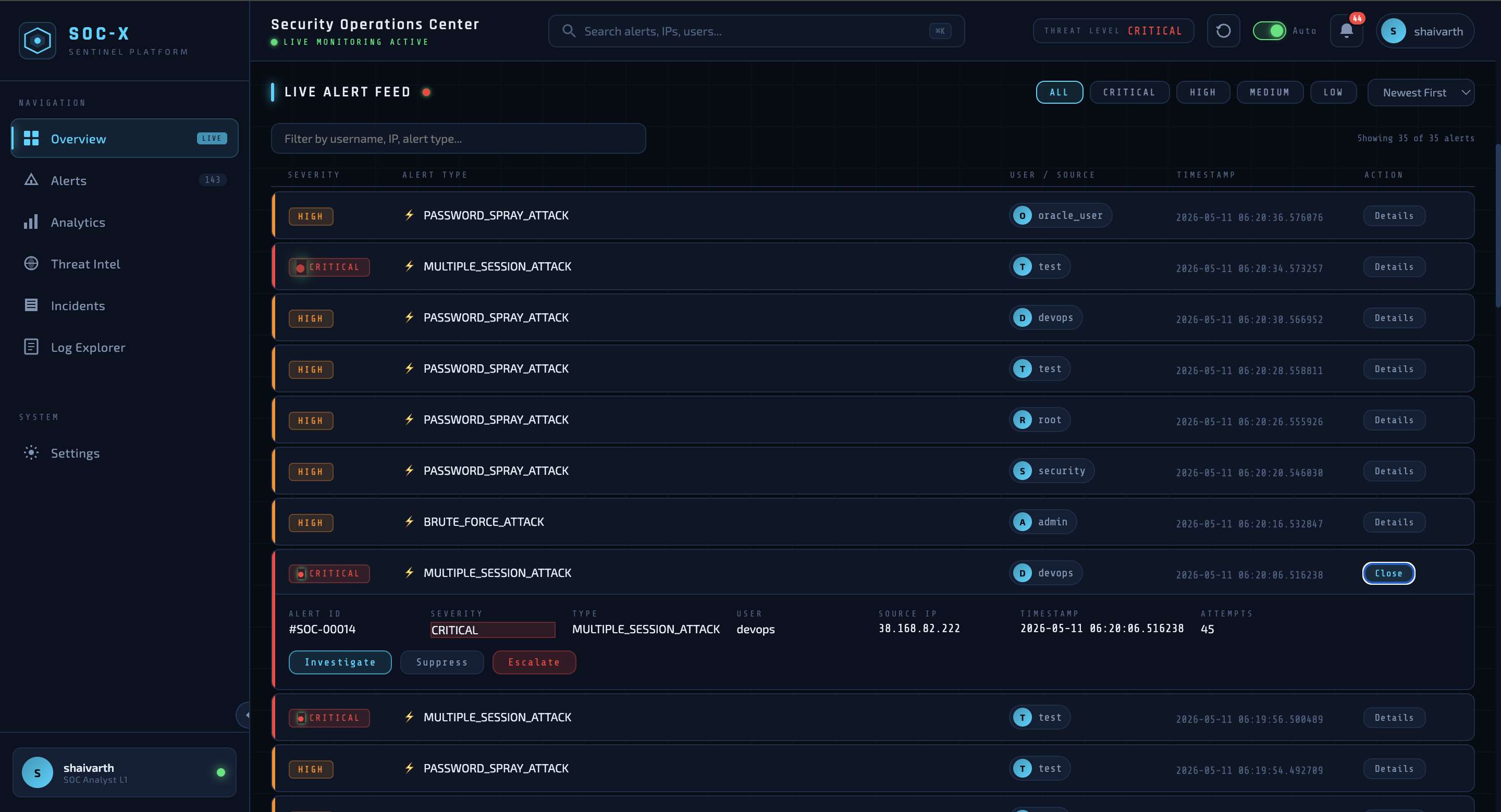Click the root user avatar icon

tap(1022, 420)
